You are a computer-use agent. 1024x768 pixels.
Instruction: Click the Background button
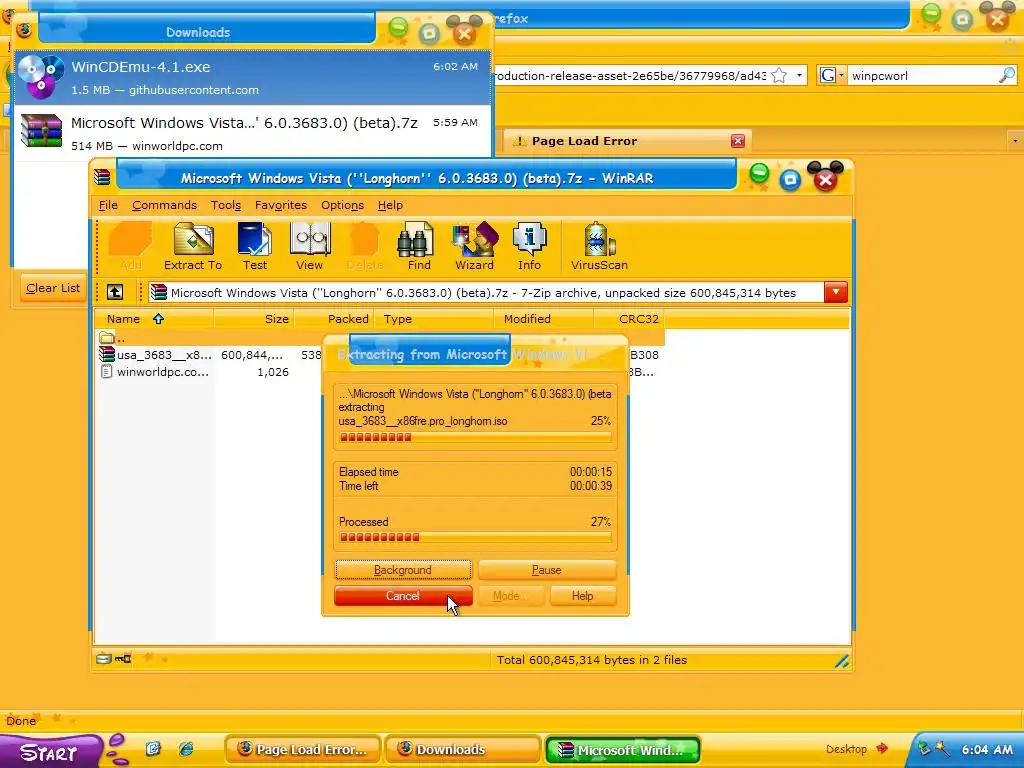[x=403, y=569]
